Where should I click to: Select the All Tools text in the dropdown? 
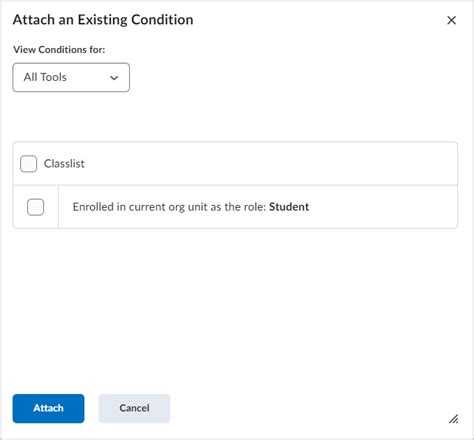(45, 77)
